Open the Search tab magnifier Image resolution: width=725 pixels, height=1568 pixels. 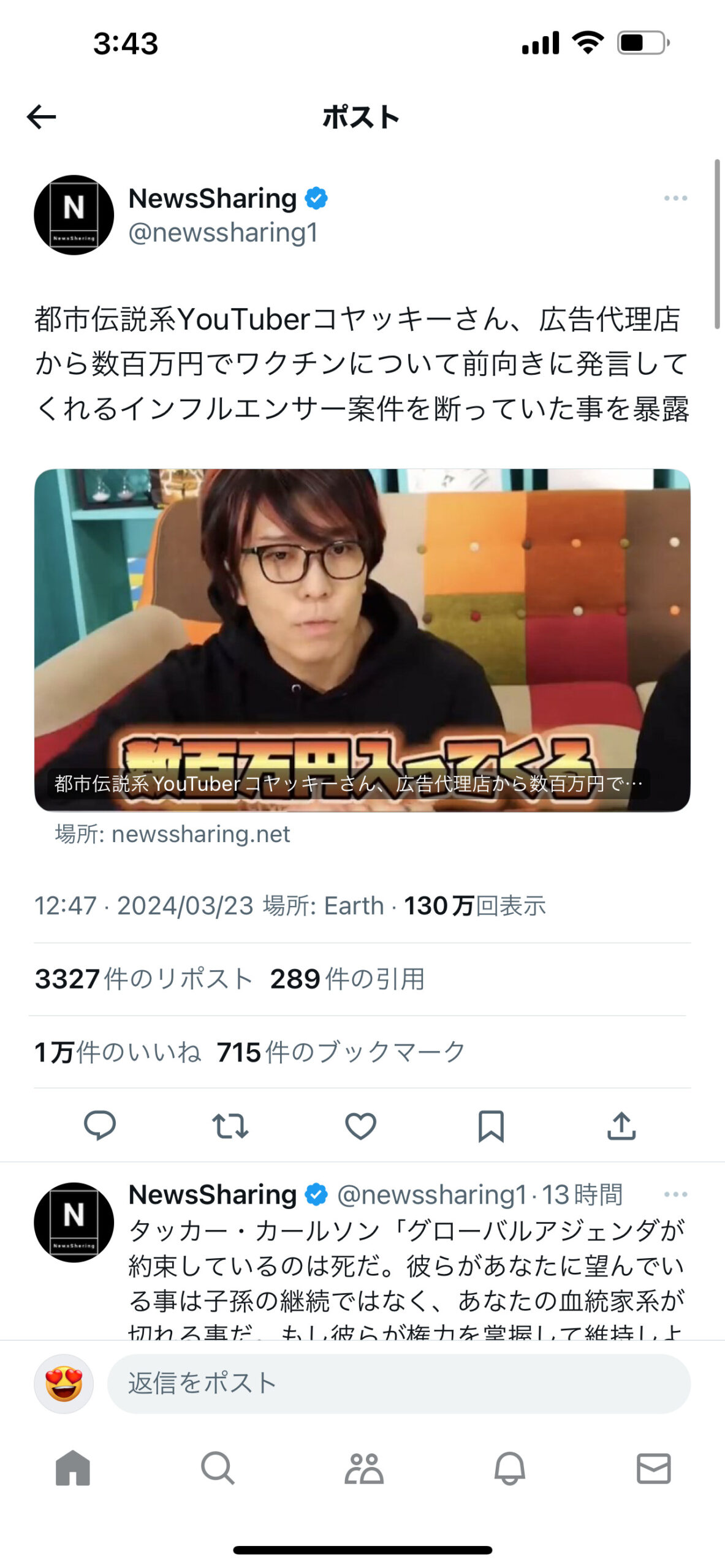coord(218,1468)
